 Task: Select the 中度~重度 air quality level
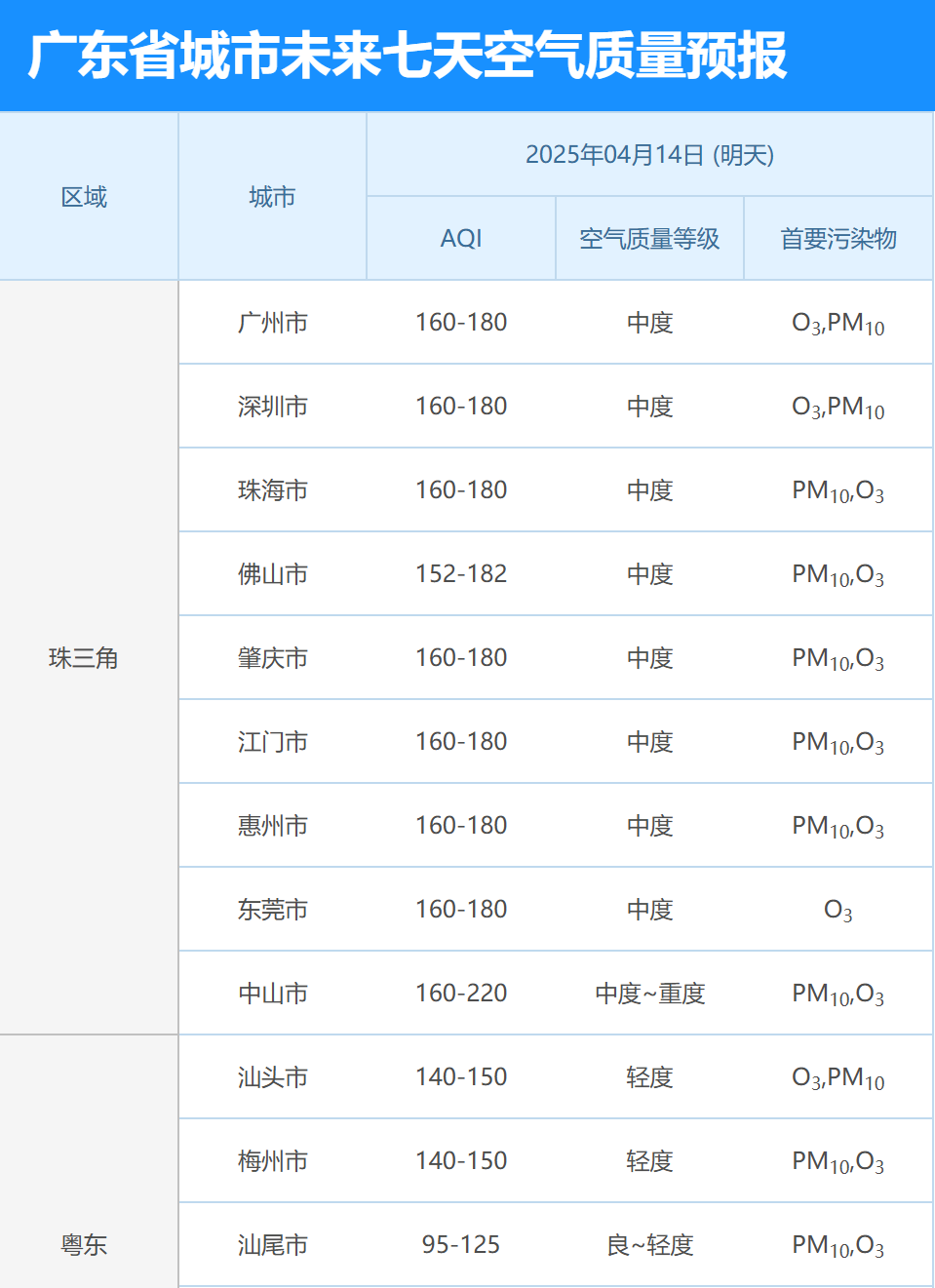click(x=649, y=994)
